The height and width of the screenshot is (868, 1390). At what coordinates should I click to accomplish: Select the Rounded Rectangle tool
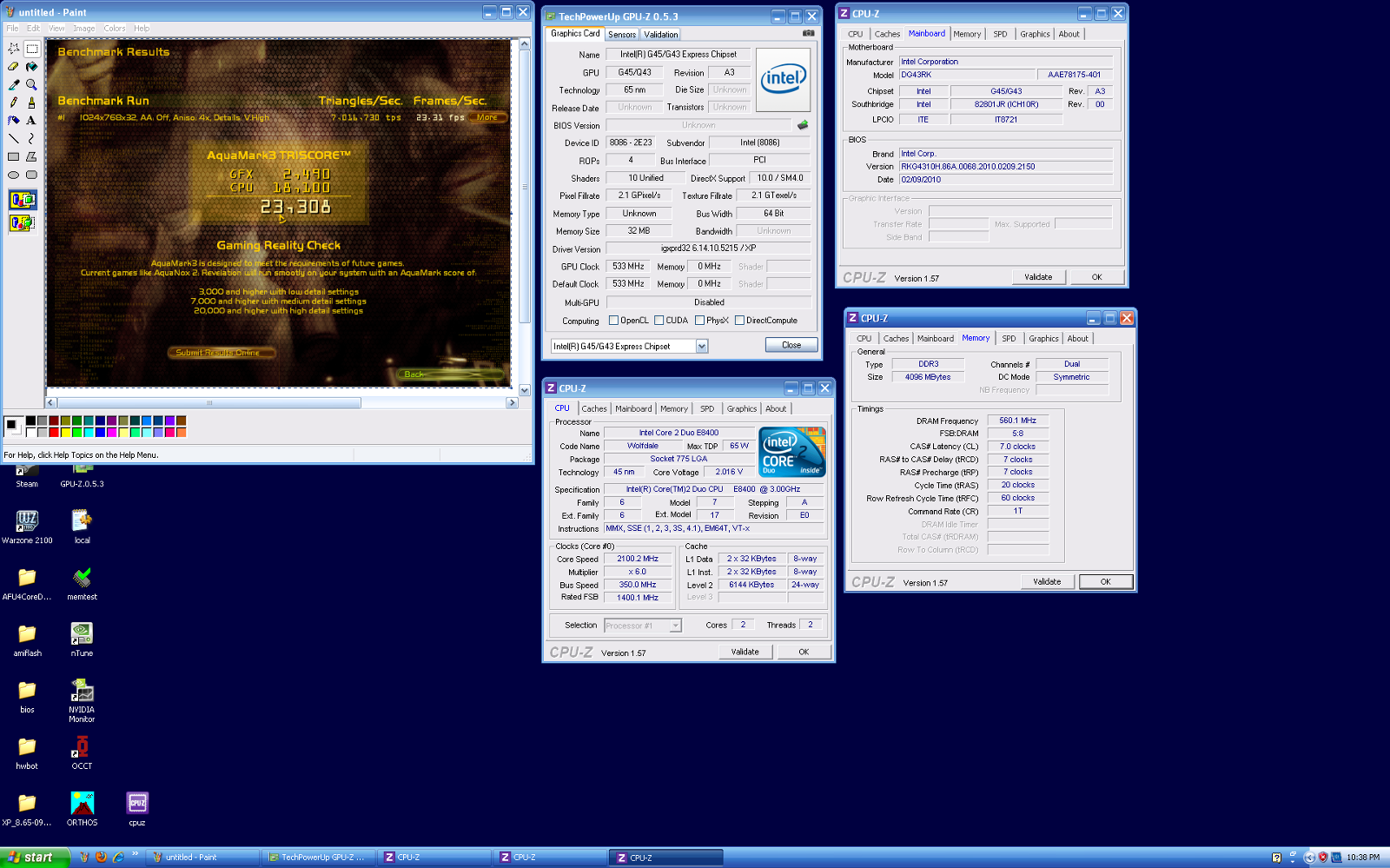[32, 176]
